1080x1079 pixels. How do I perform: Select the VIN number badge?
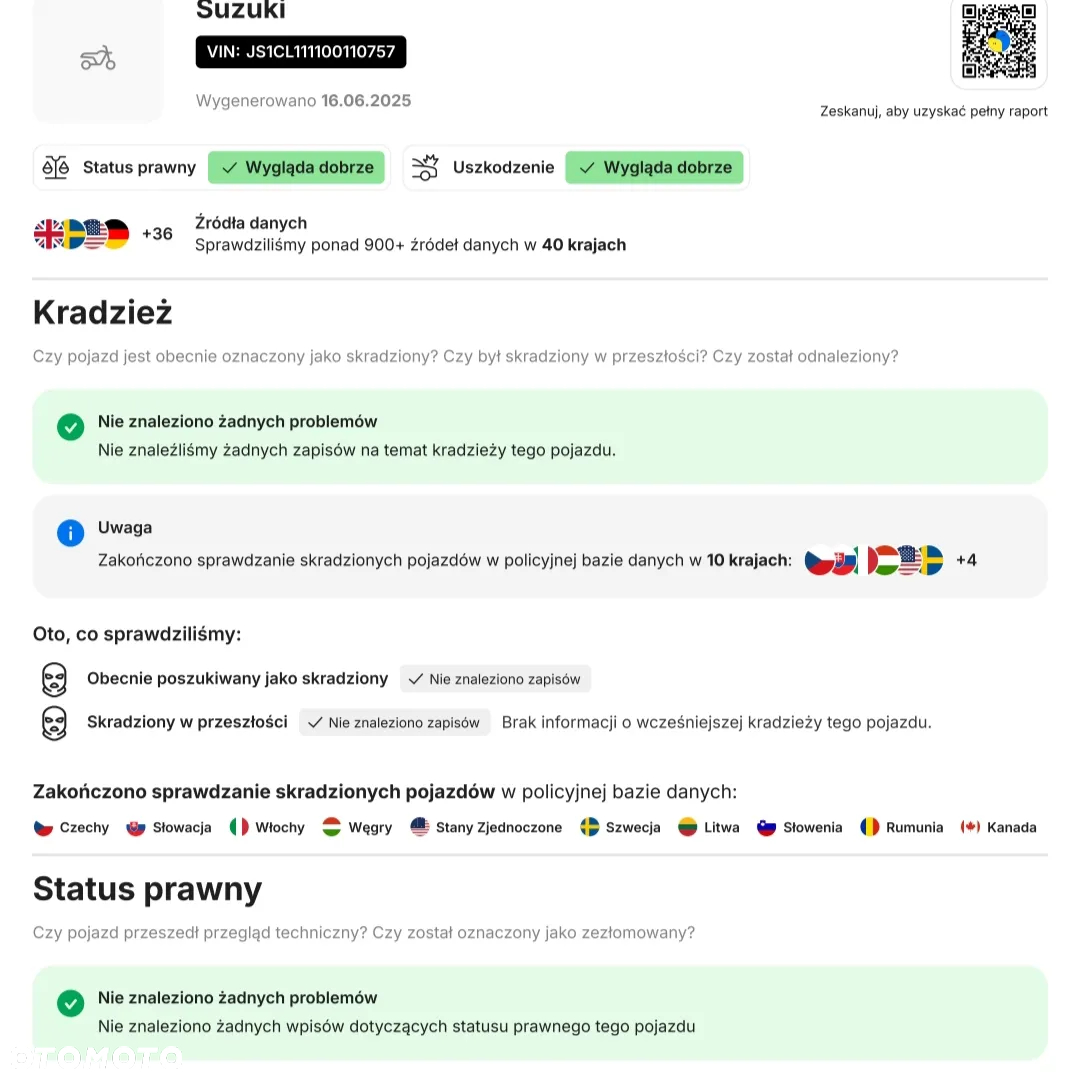click(301, 52)
